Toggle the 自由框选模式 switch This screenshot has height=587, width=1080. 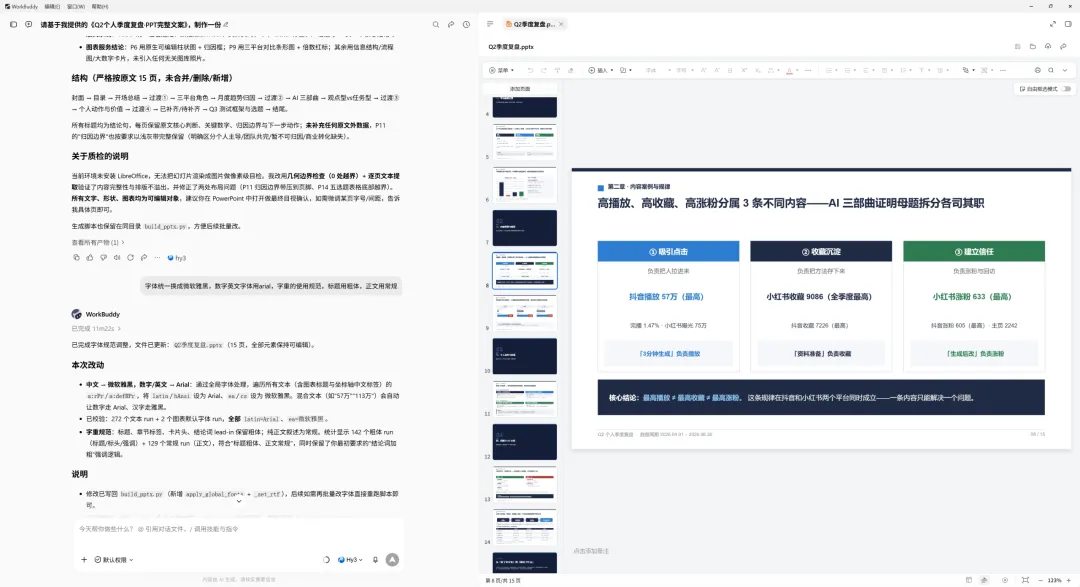tap(1066, 89)
